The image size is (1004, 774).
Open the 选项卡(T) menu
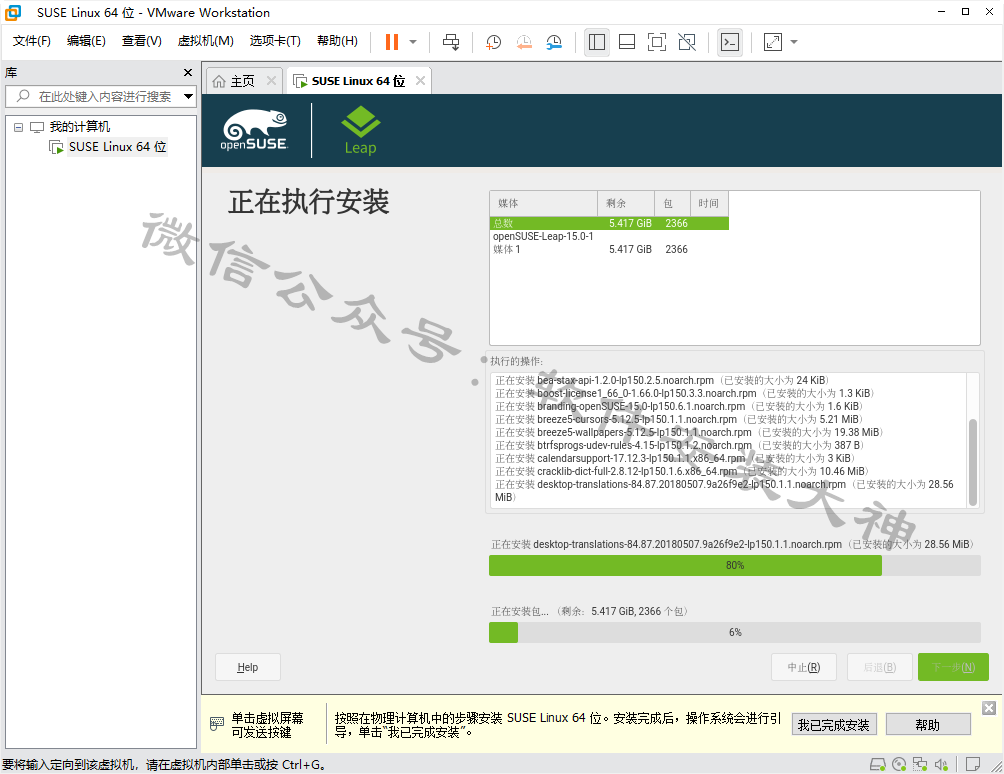275,41
